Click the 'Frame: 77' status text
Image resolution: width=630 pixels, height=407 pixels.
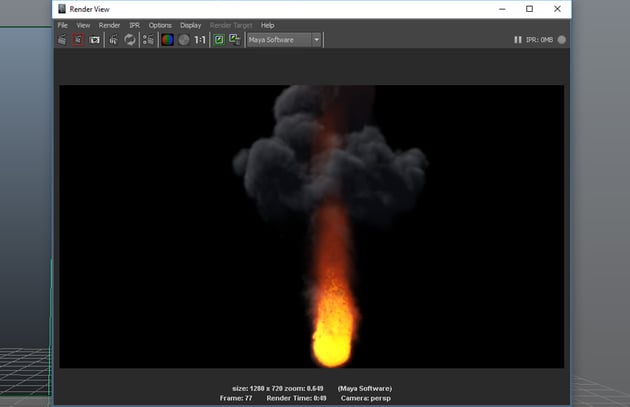[x=236, y=398]
